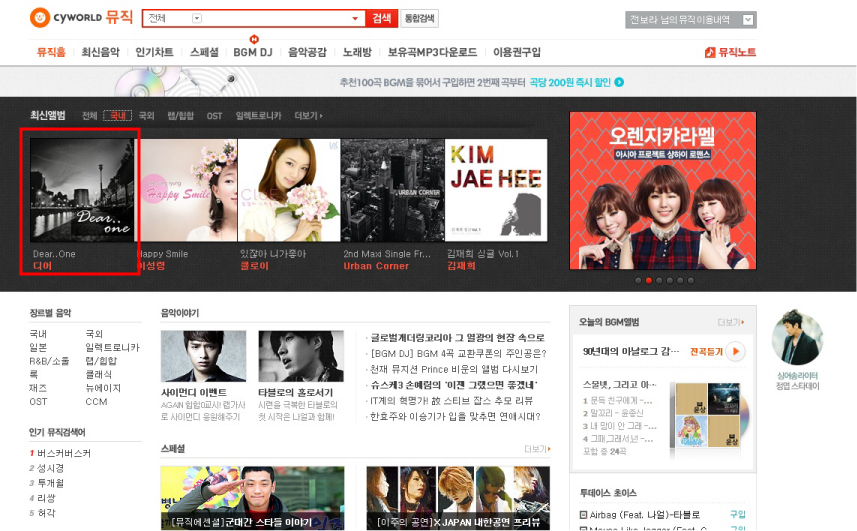Click the 통합검색 button
Image resolution: width=857 pixels, height=531 pixels.
[419, 19]
